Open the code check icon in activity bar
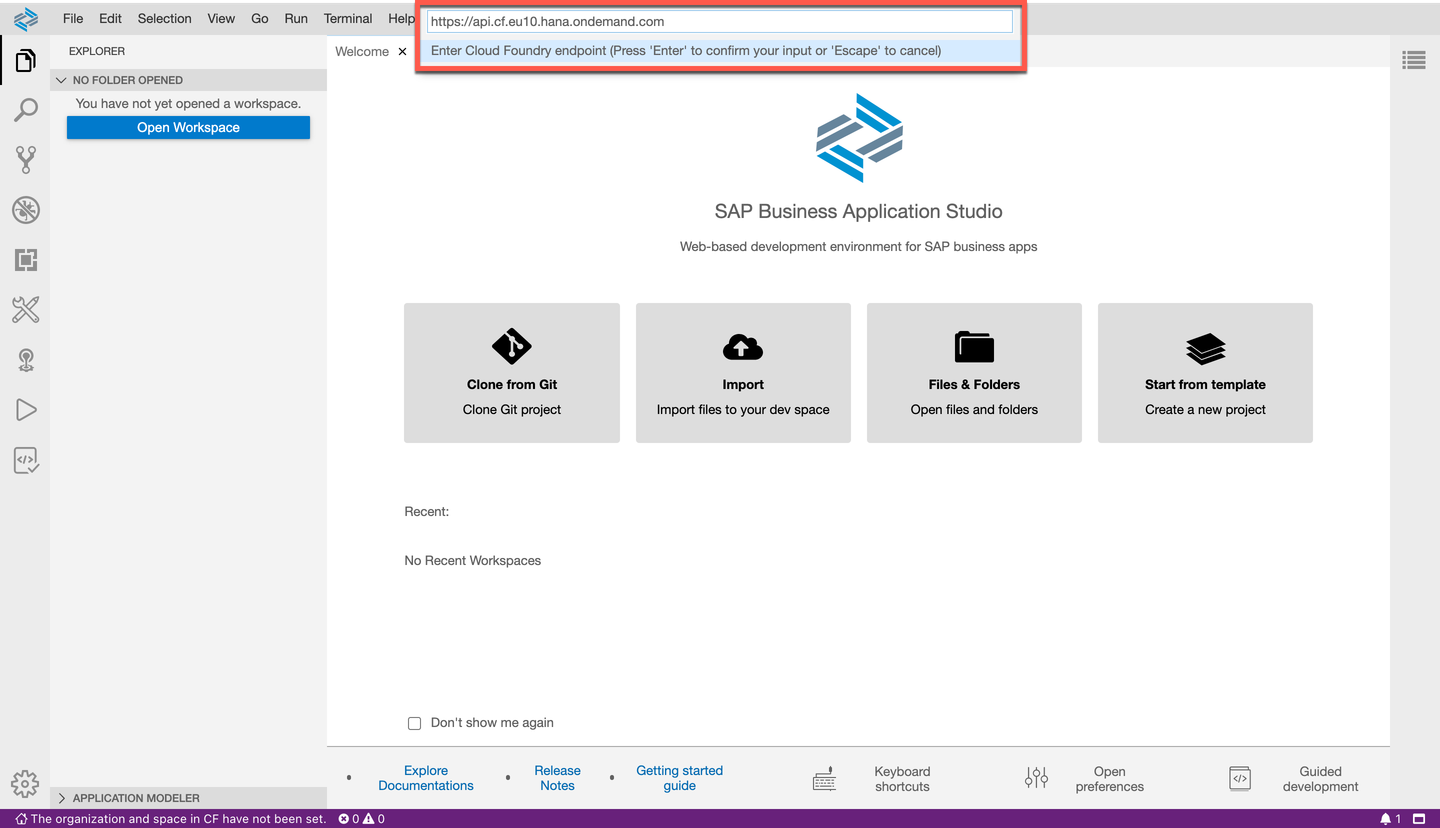Screen dimensions: 1440x828 (25, 460)
